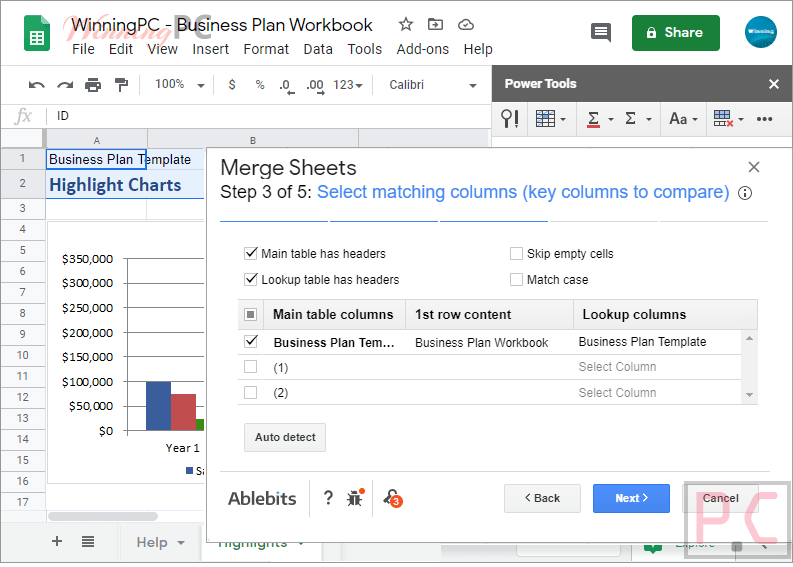Image resolution: width=793 pixels, height=567 pixels.
Task: Click the Auto detect button
Action: click(285, 438)
